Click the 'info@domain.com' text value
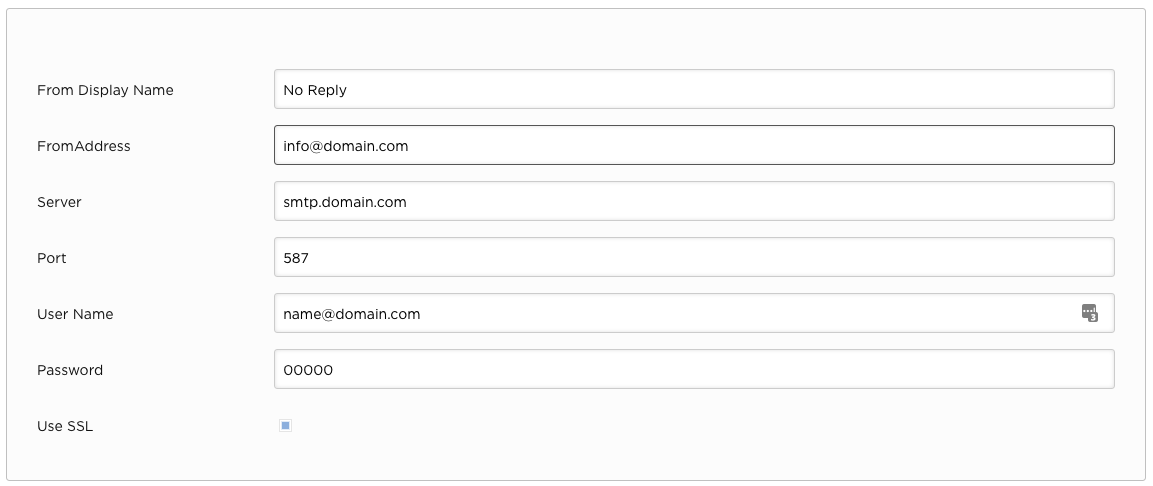Screen dimensions: 1153x486 tap(346, 146)
